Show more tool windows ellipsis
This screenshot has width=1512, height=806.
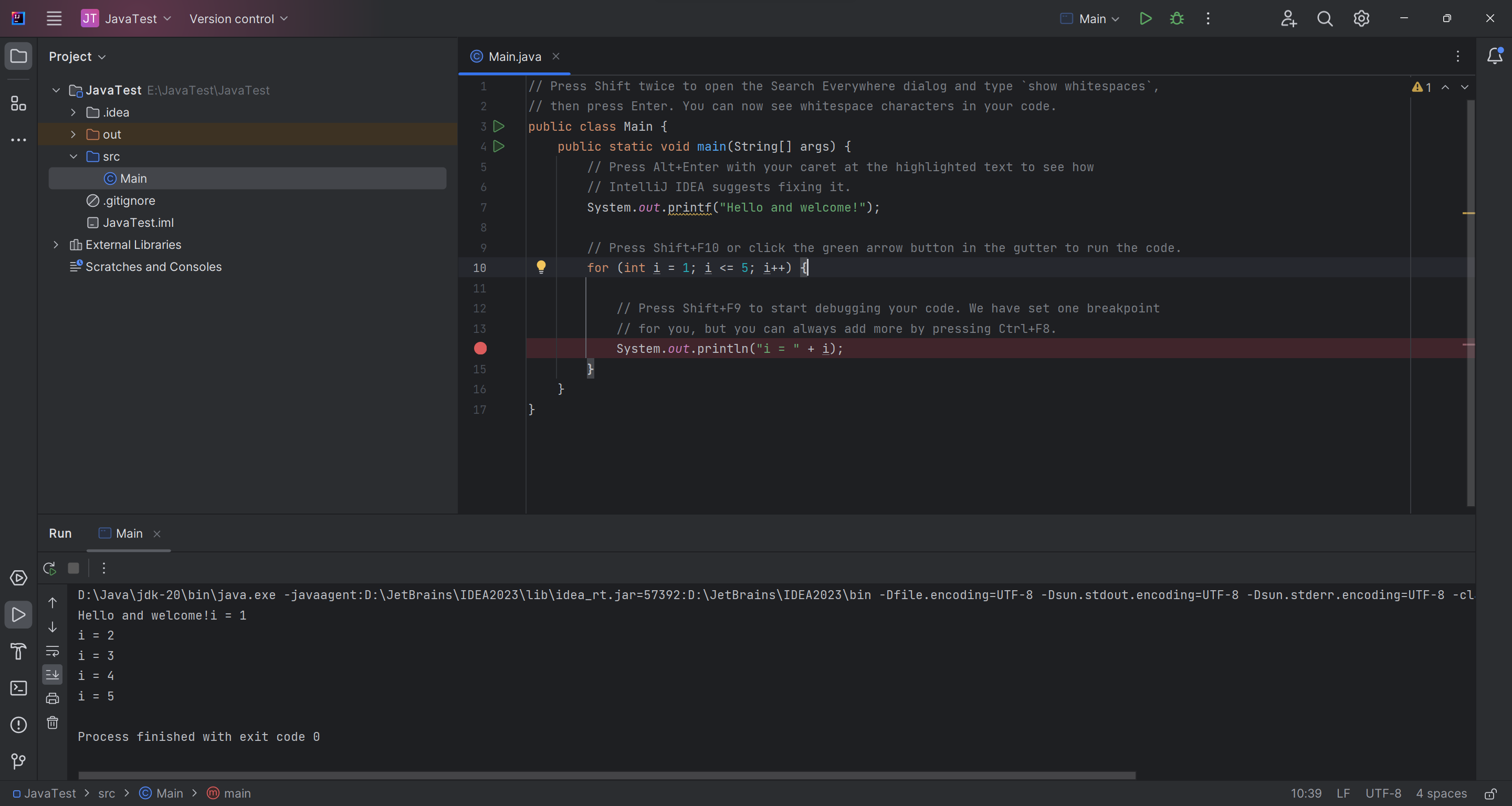19,140
